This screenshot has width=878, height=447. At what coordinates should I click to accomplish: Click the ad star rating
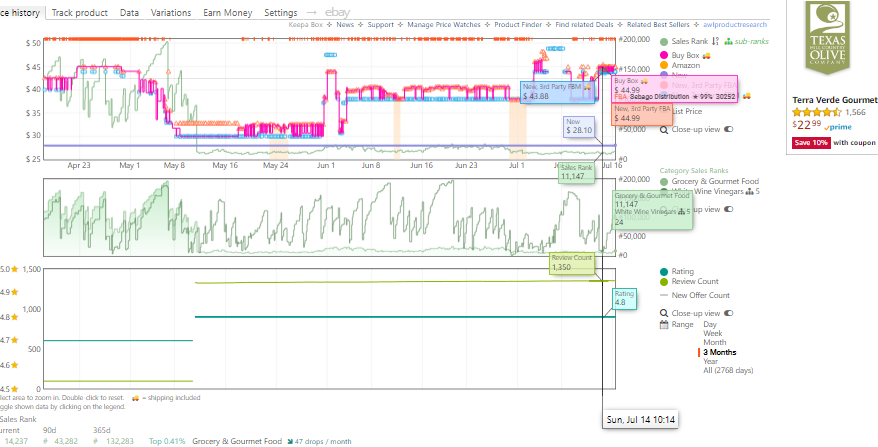[x=816, y=113]
